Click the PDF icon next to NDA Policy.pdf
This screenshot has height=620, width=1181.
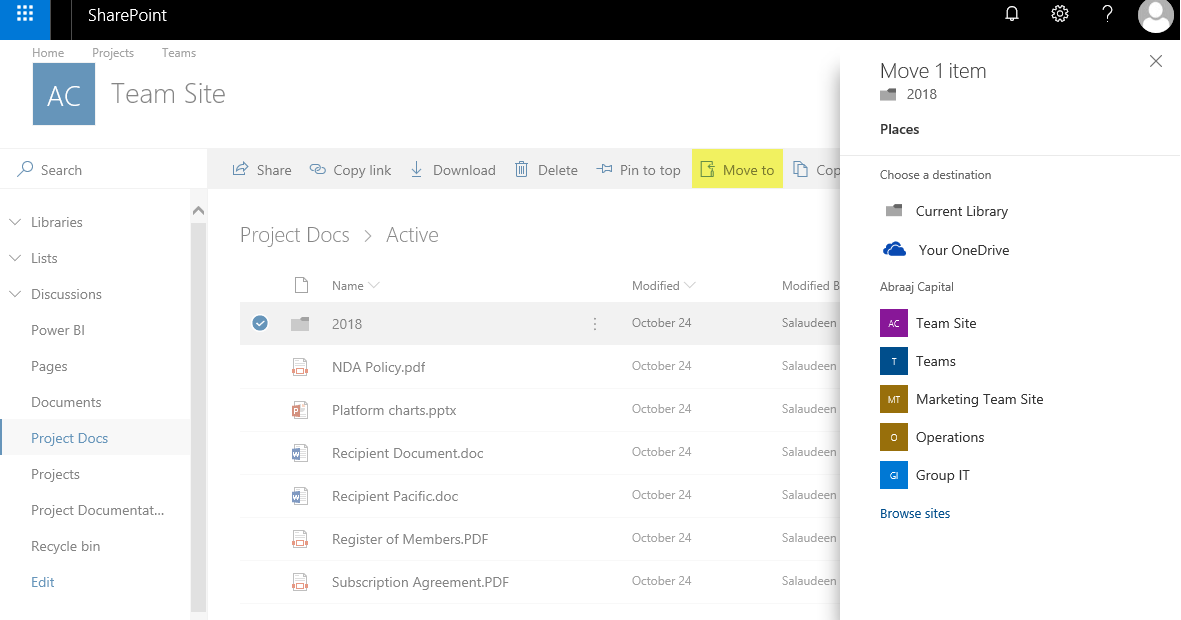[x=300, y=367]
